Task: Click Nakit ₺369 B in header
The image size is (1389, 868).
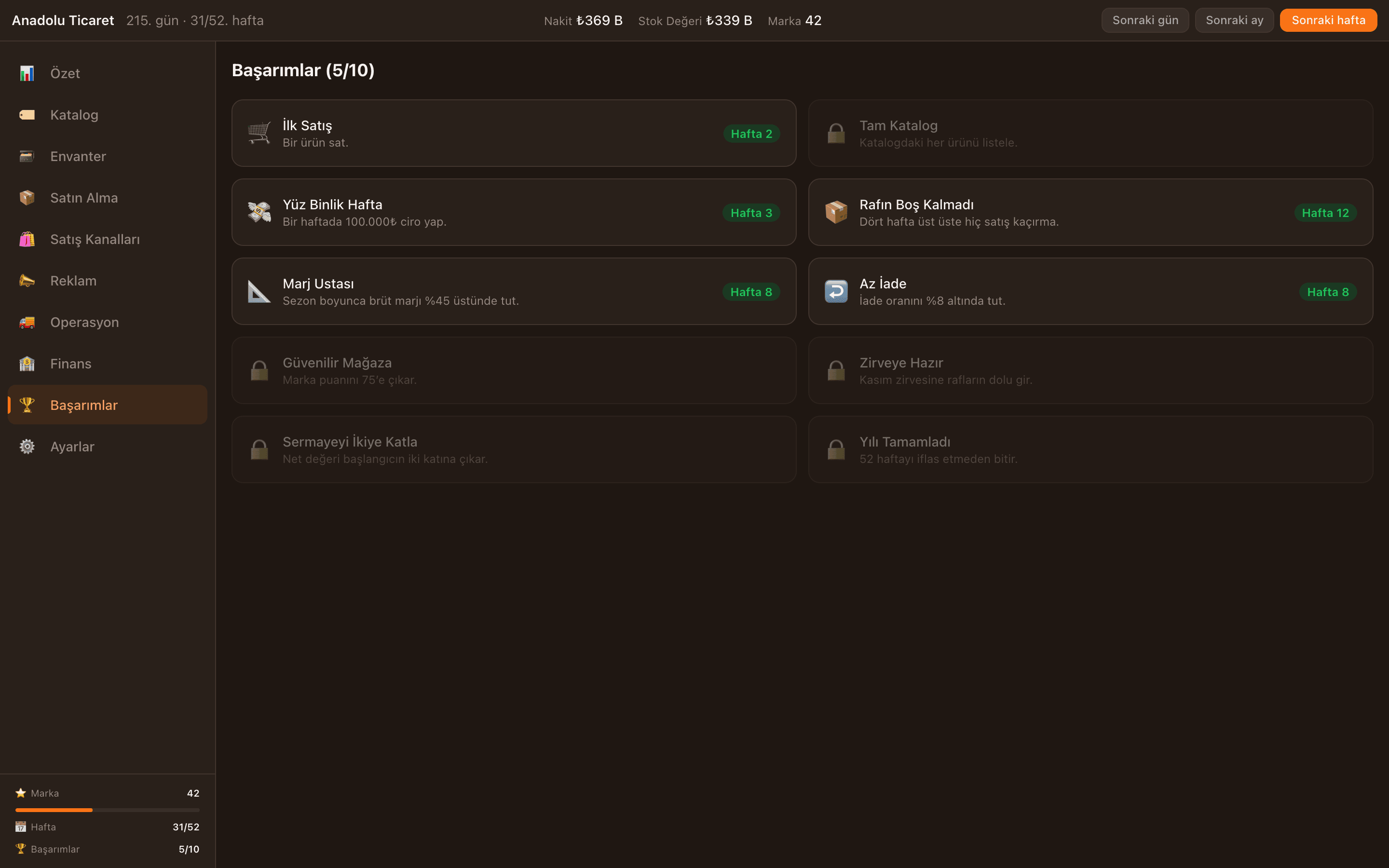Action: pyautogui.click(x=583, y=21)
